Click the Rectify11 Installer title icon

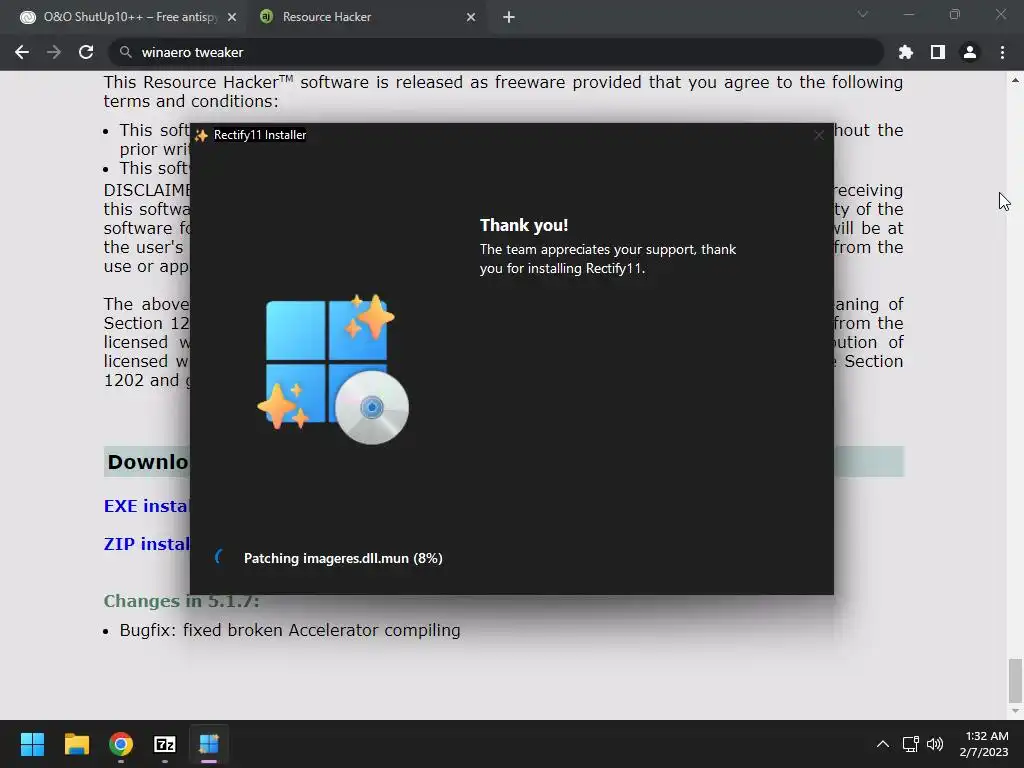[x=201, y=135]
